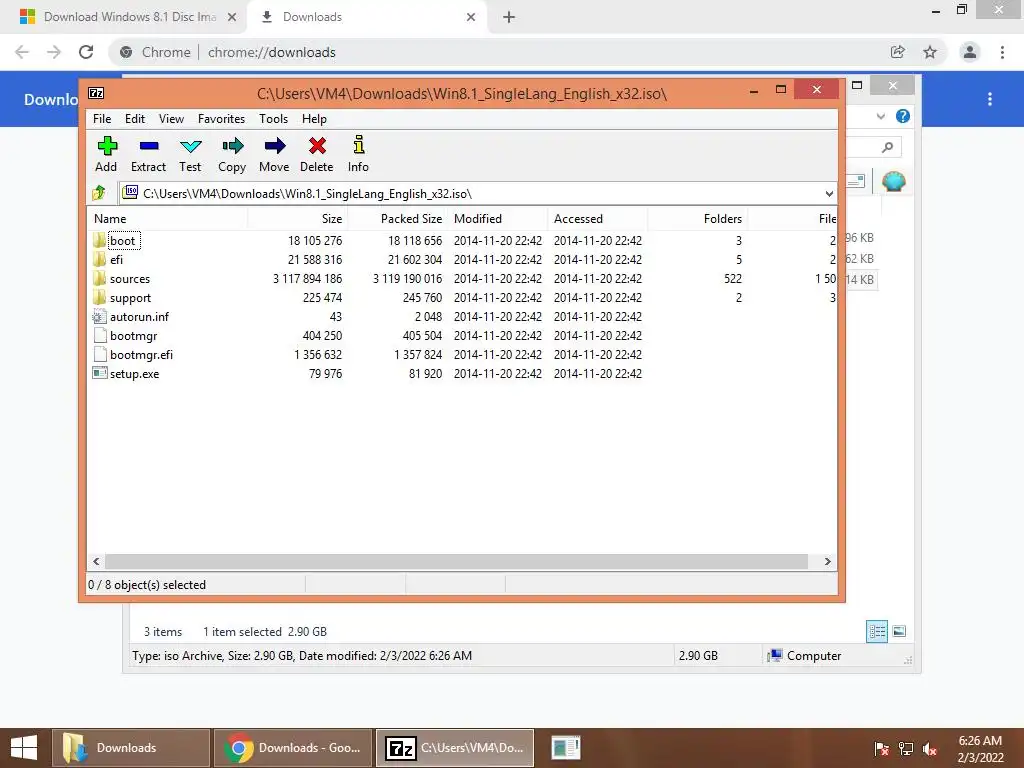Open the Favorites menu
Viewport: 1024px width, 768px height.
(x=221, y=119)
